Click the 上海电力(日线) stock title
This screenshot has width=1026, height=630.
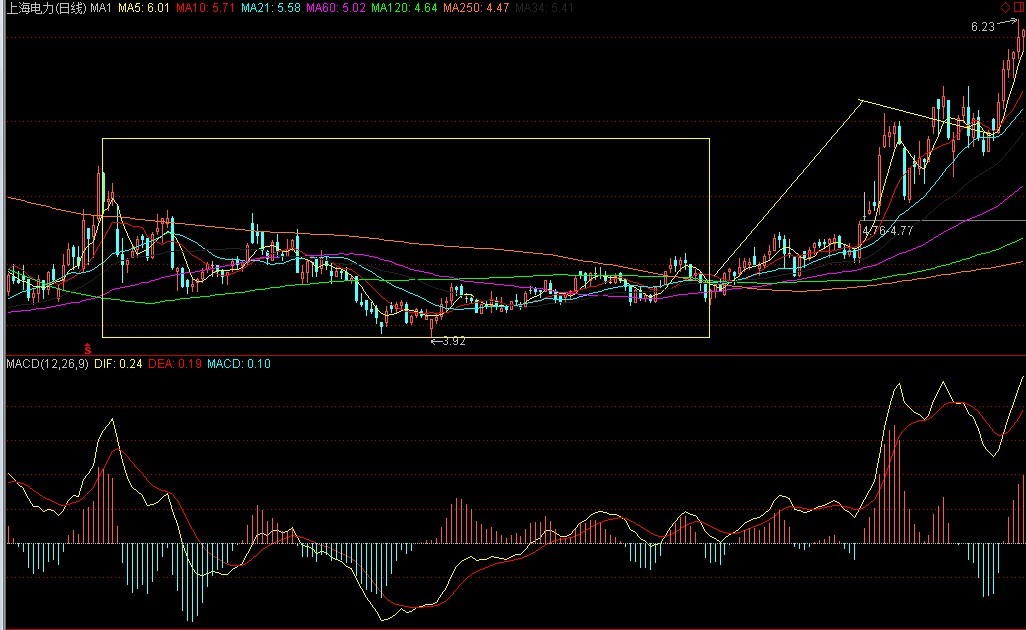(x=45, y=8)
